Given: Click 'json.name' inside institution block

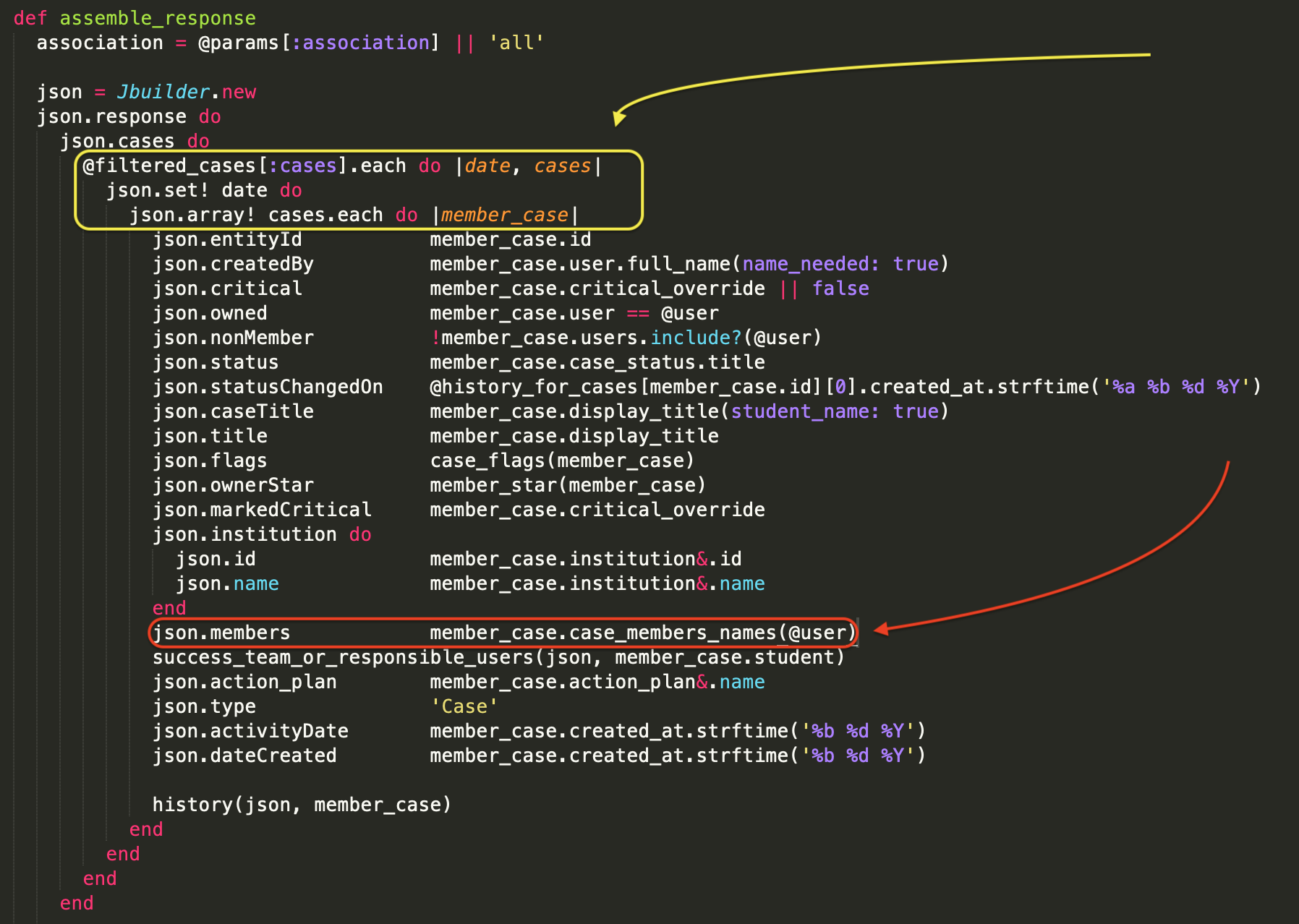Looking at the screenshot, I should [227, 583].
